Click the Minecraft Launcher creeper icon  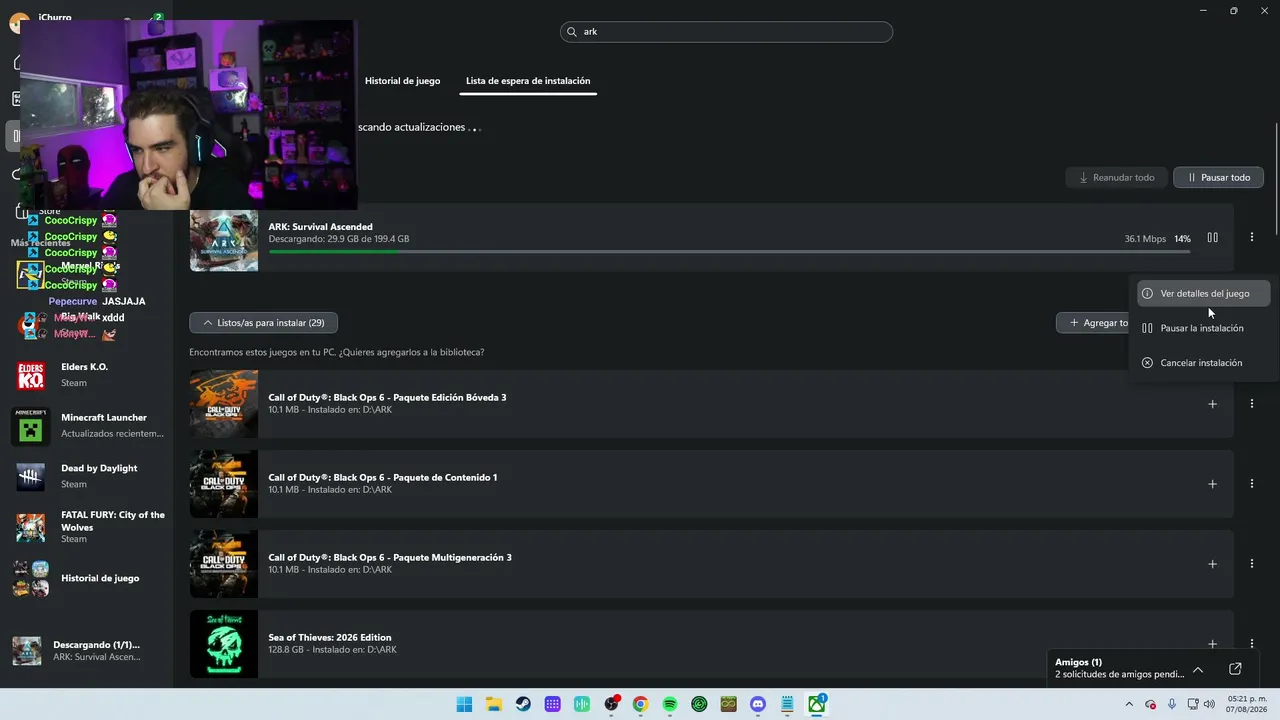coord(31,426)
